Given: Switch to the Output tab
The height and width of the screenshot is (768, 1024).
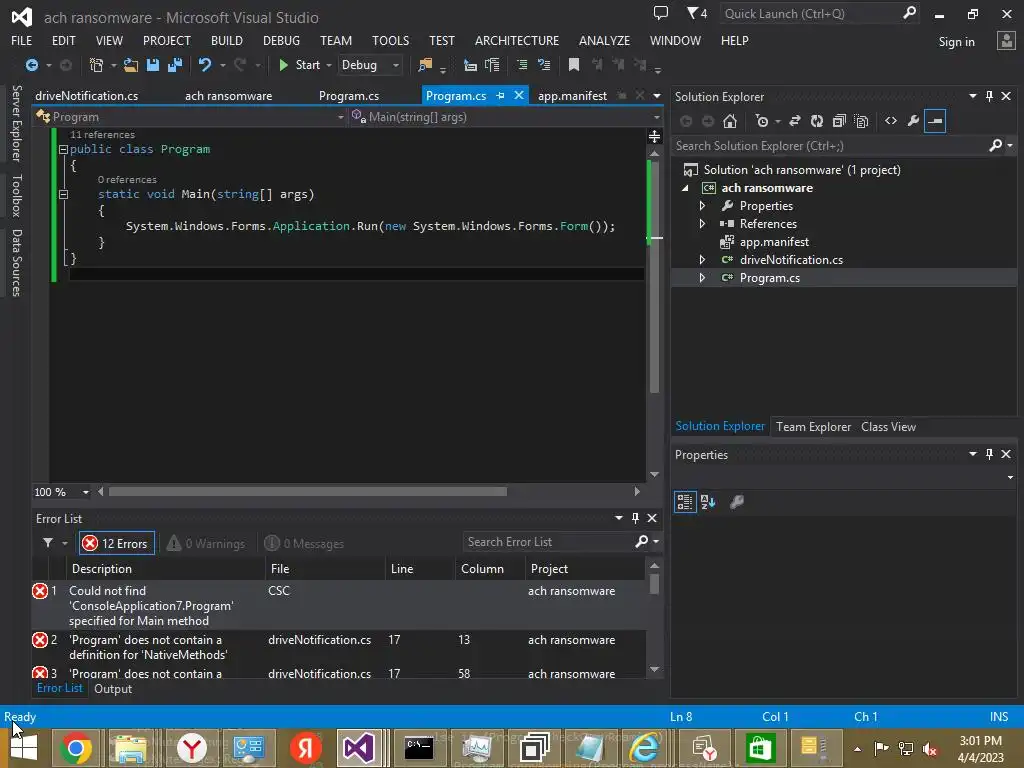Looking at the screenshot, I should tap(113, 689).
